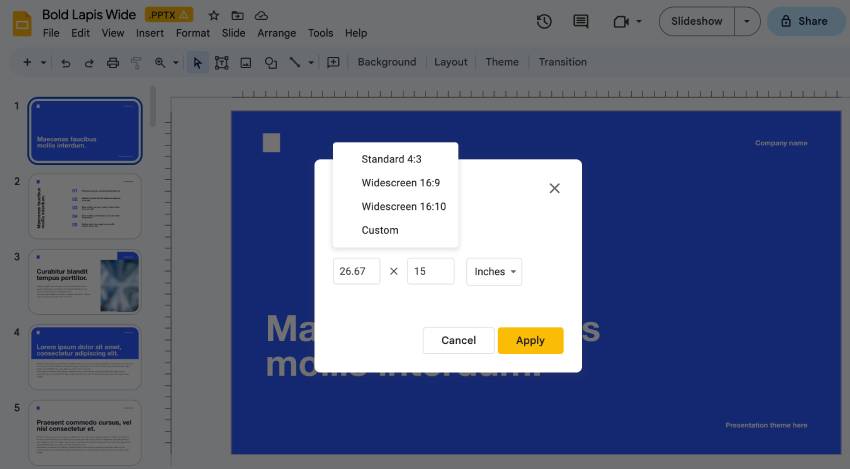
Task: Choose Widescreen 16:10 page size
Action: click(x=395, y=207)
